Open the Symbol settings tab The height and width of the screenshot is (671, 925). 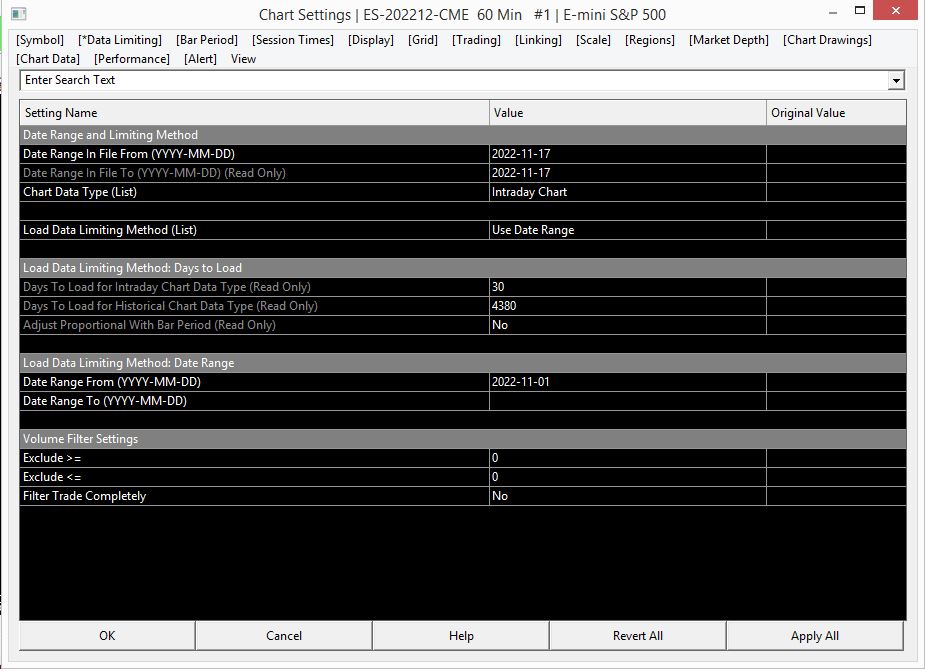[40, 40]
